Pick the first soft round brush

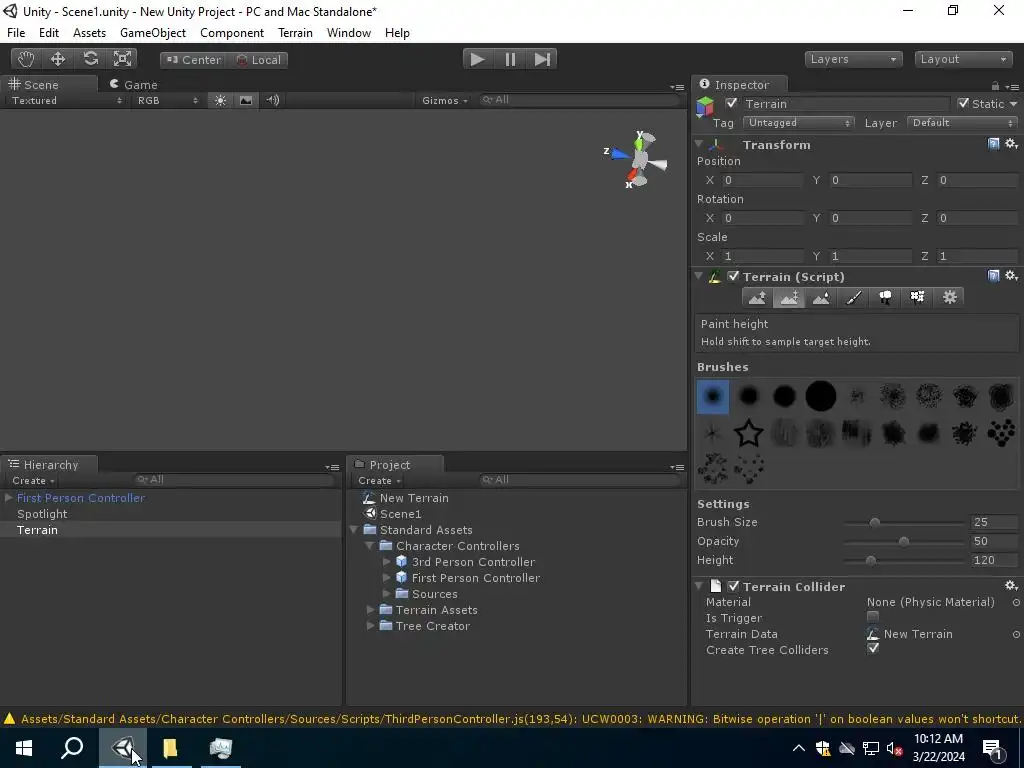712,396
